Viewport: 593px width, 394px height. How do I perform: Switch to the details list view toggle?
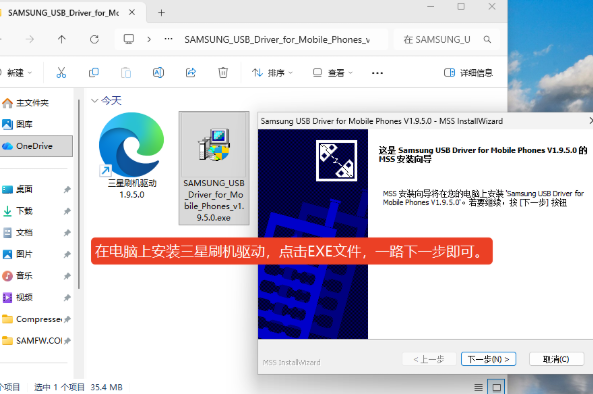[478, 387]
